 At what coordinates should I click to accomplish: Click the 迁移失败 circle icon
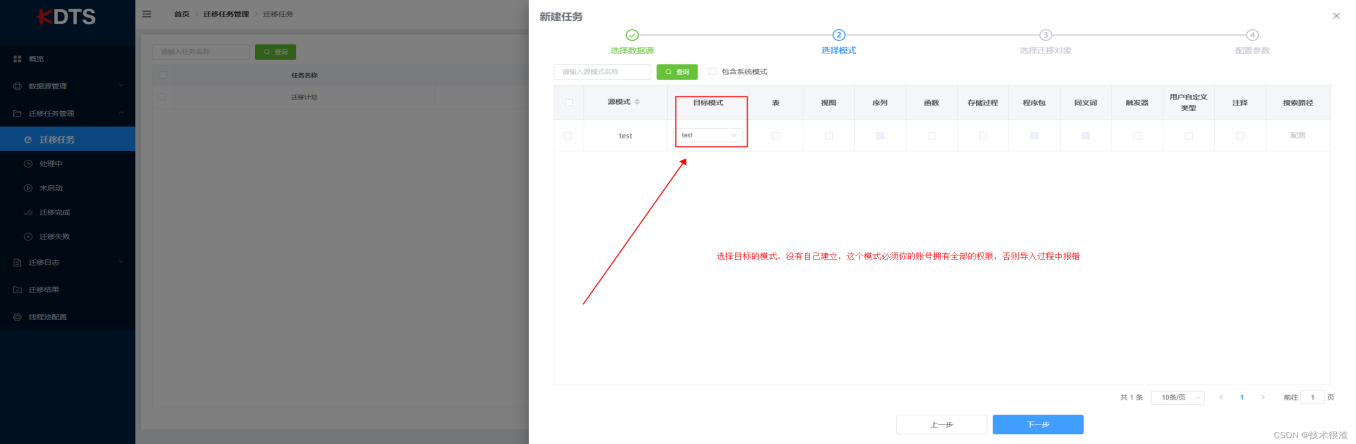point(28,237)
